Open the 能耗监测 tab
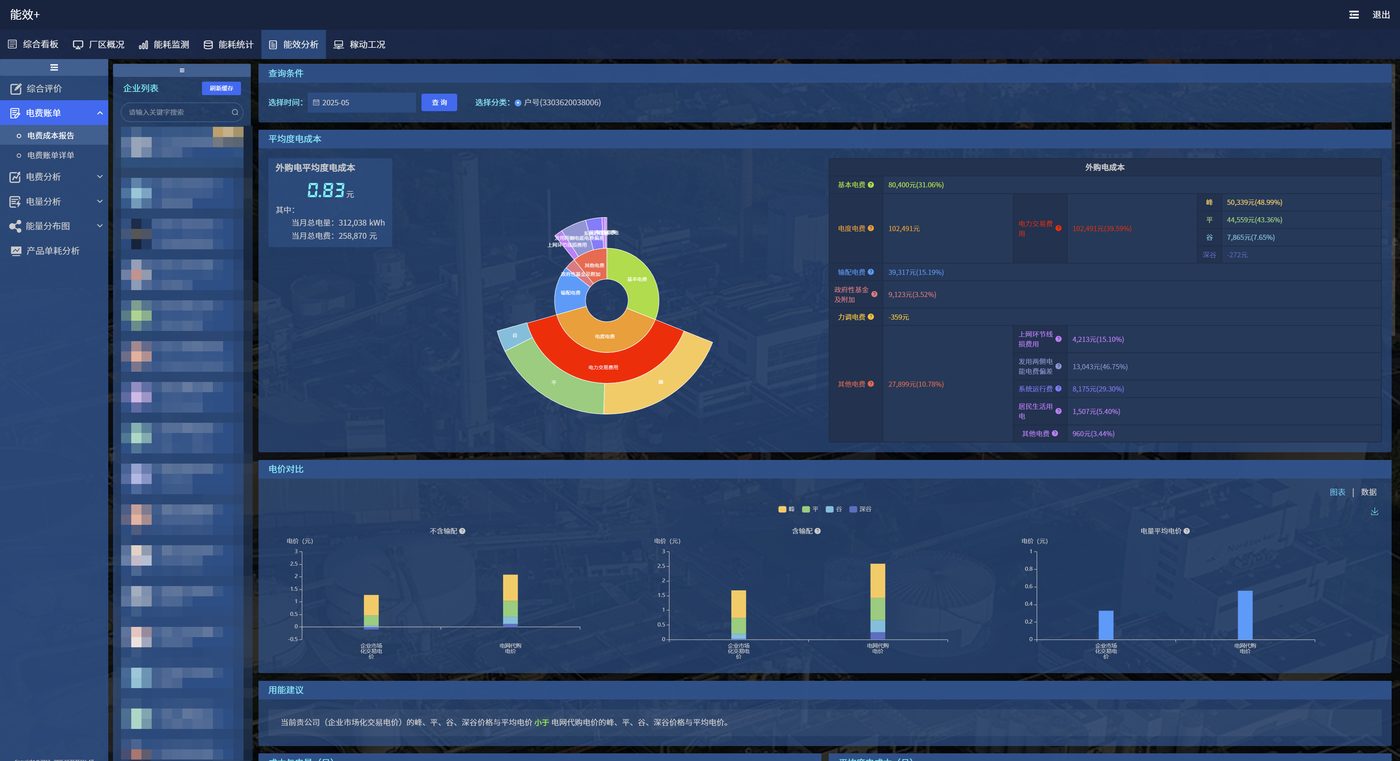 164,45
